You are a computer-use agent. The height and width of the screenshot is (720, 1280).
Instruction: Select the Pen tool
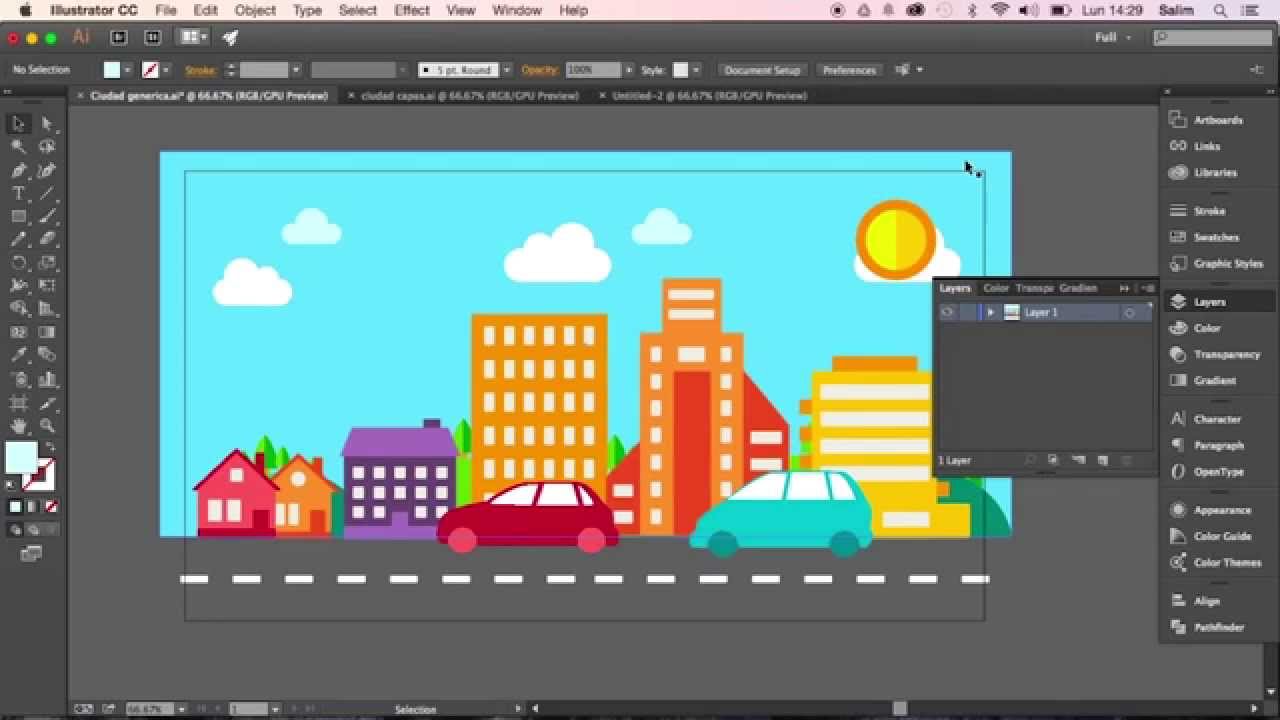click(18, 171)
